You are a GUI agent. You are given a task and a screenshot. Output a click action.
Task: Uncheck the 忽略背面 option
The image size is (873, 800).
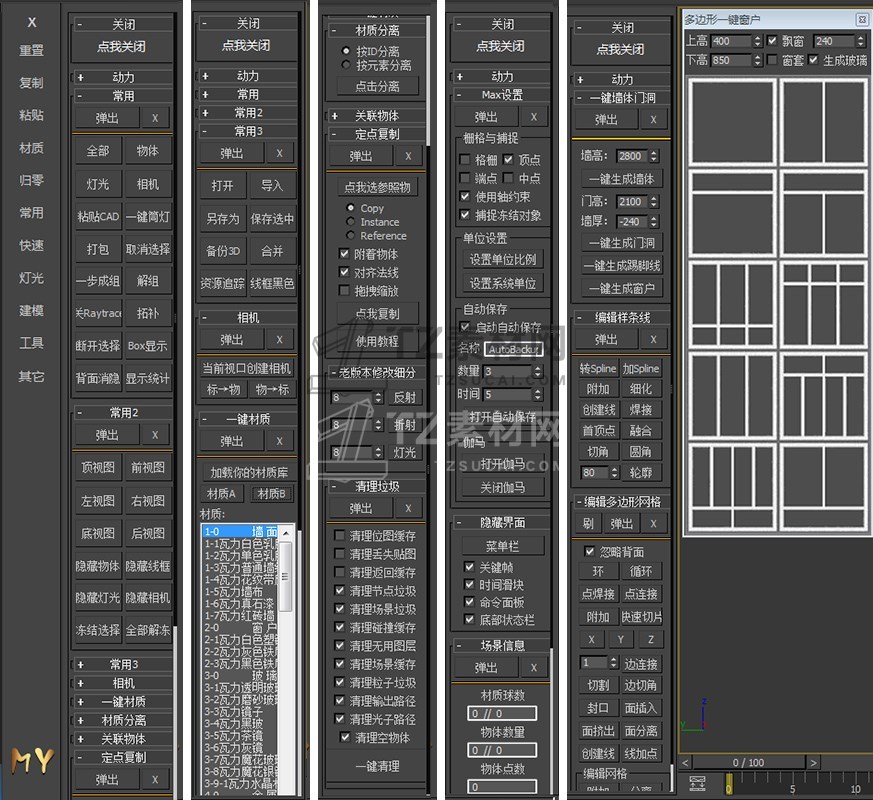589,551
